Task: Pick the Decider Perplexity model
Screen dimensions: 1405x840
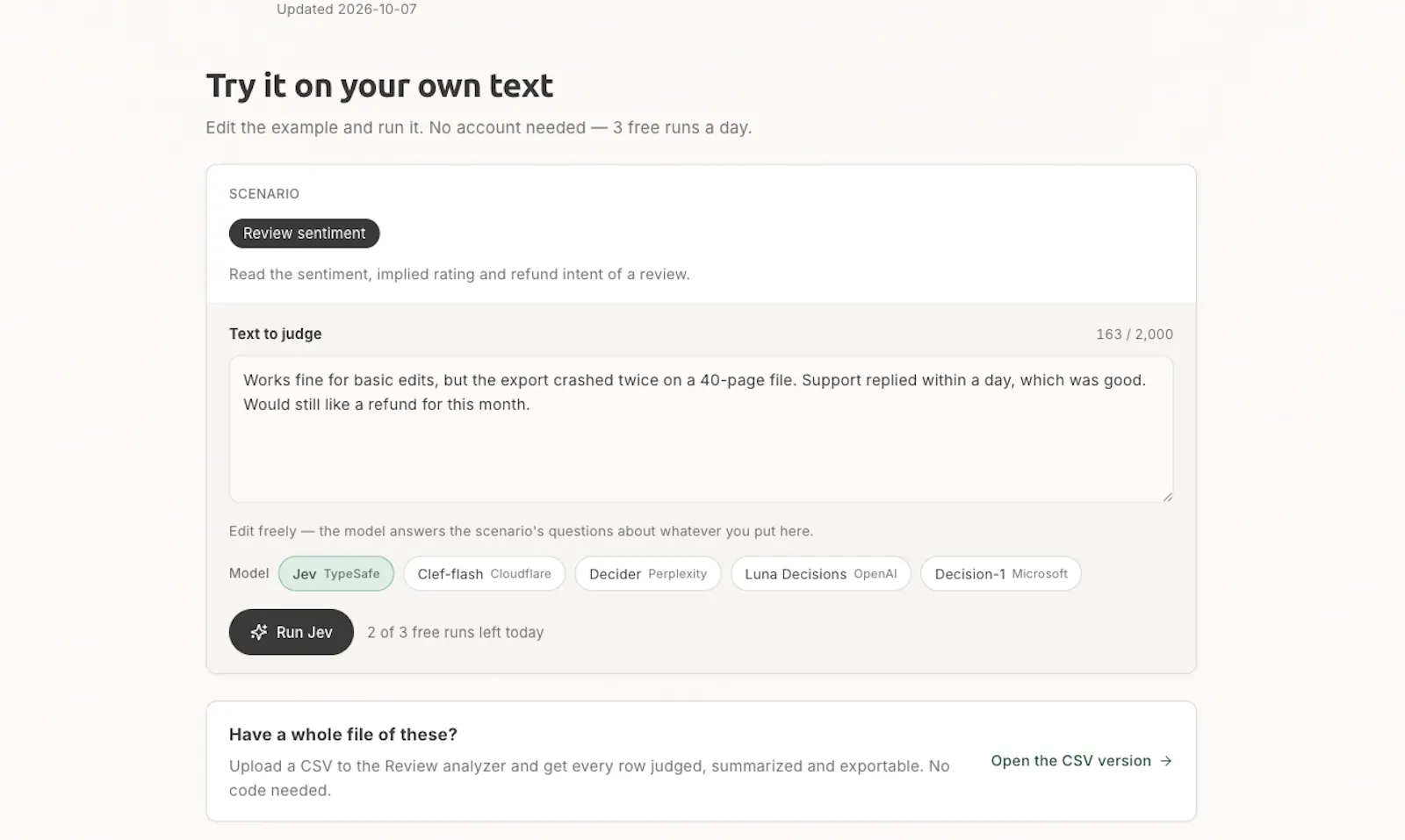Action: pyautogui.click(x=647, y=574)
